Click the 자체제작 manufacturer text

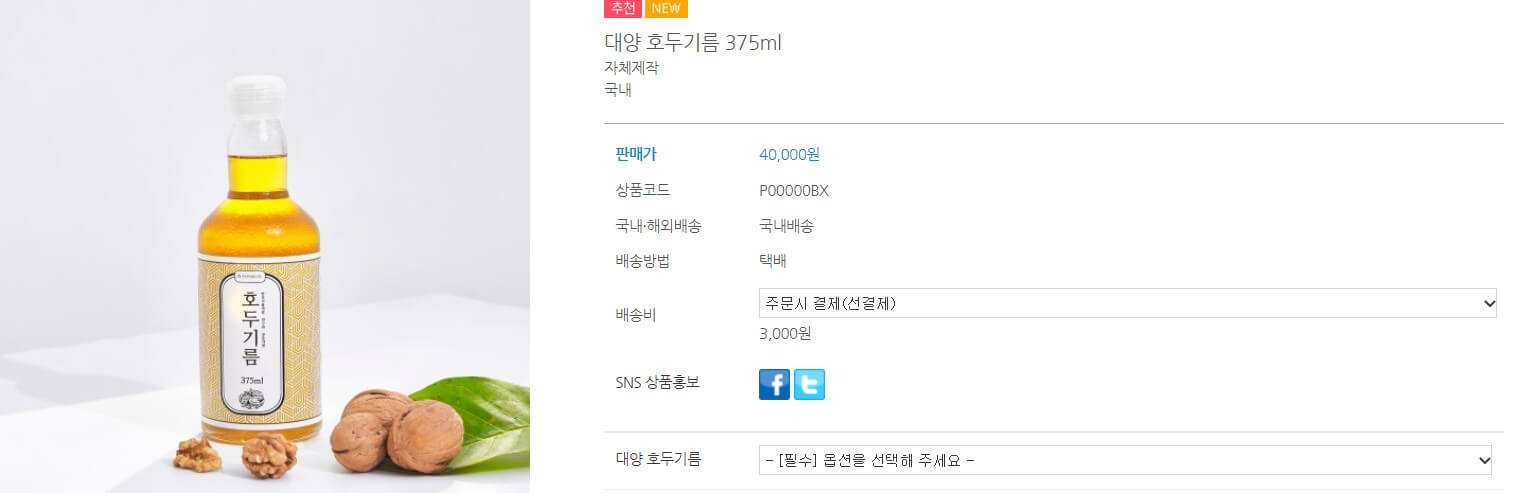632,68
